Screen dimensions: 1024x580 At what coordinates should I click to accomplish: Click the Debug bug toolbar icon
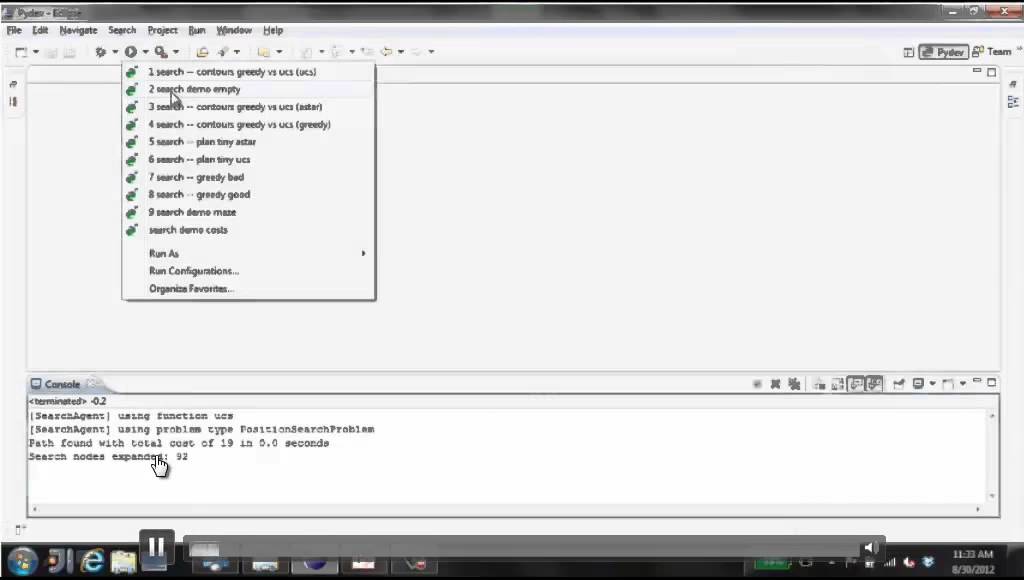coord(101,52)
